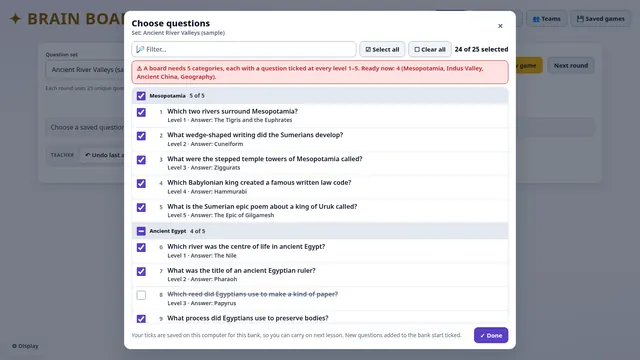Click the 'Set: Ancient River Valleys (sample)' subtitle
Image resolution: width=640 pixels, height=360 pixels.
(178, 33)
